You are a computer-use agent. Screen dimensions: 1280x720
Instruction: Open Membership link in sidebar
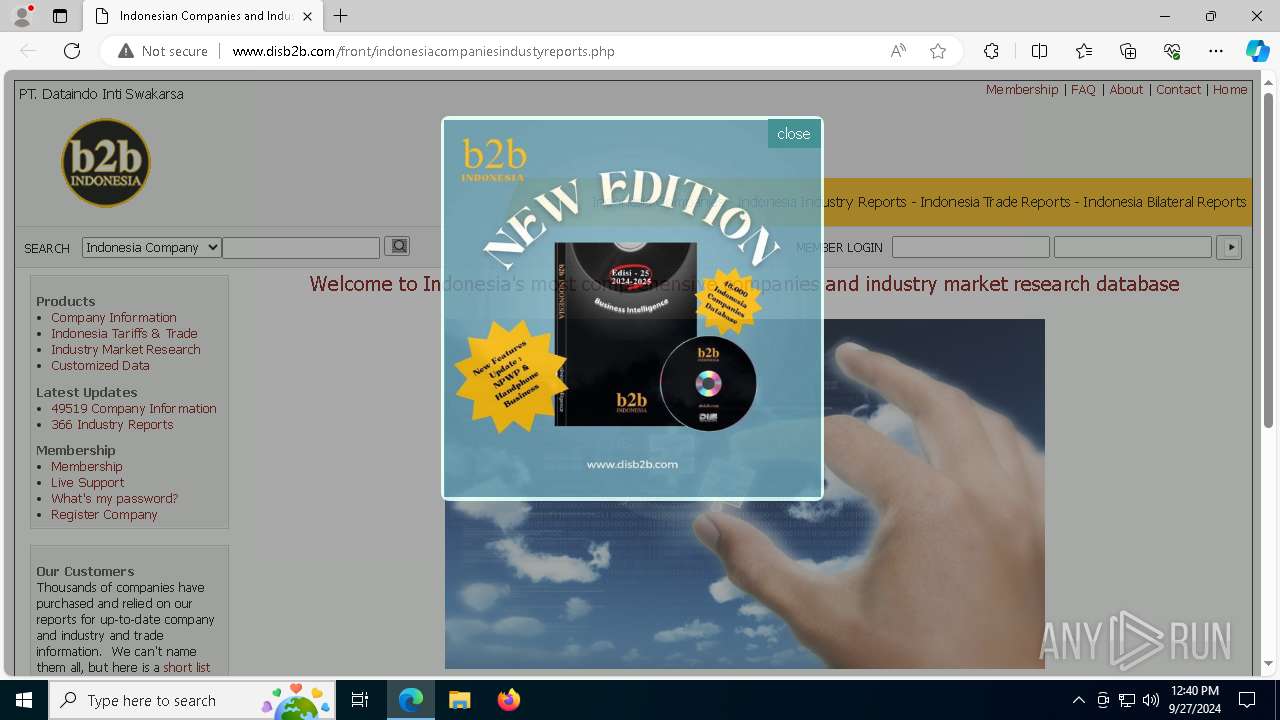(x=87, y=466)
